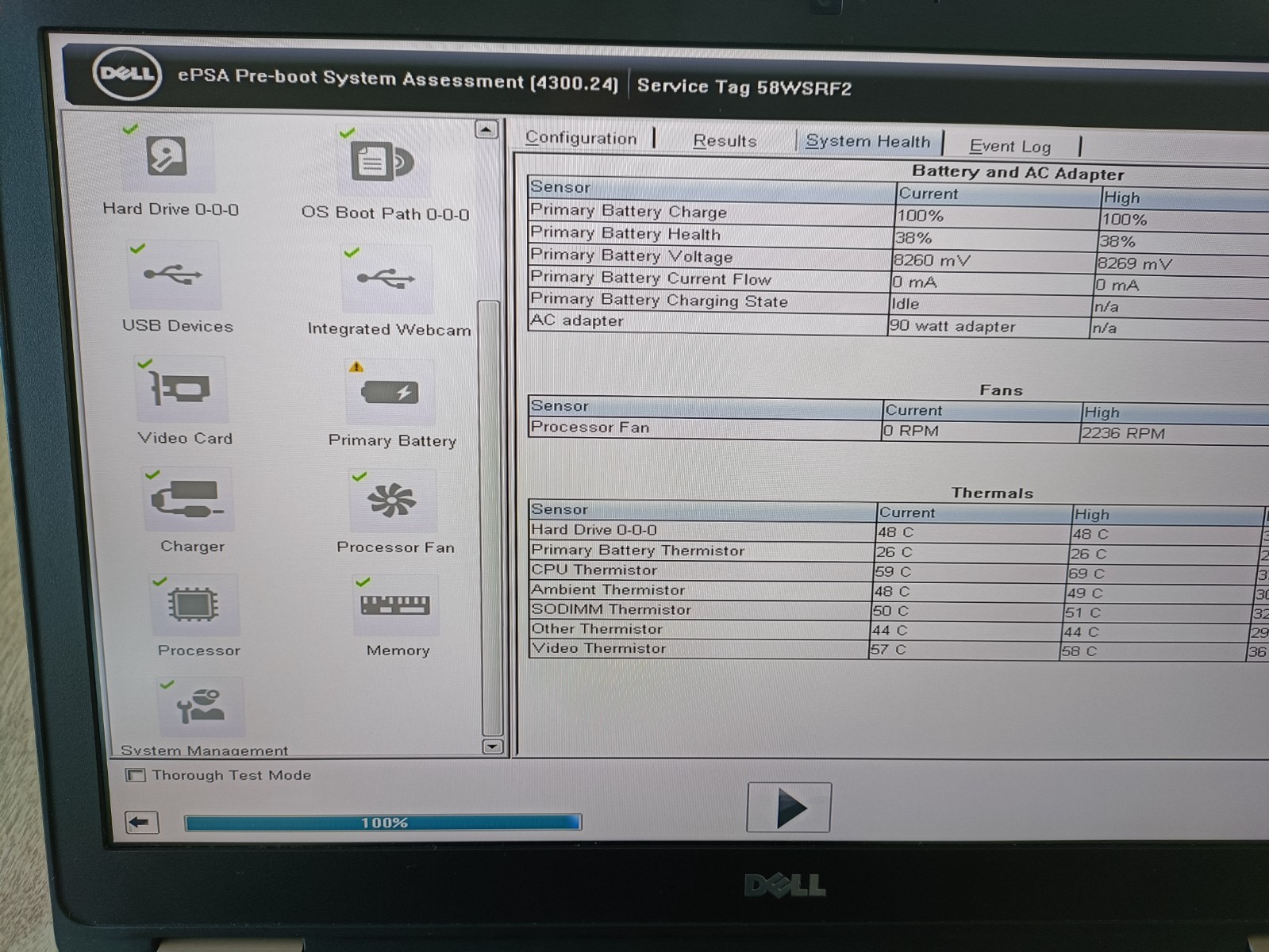Select the OS Boot Path 0-0-0 icon
This screenshot has height=952, width=1269.
(x=383, y=161)
